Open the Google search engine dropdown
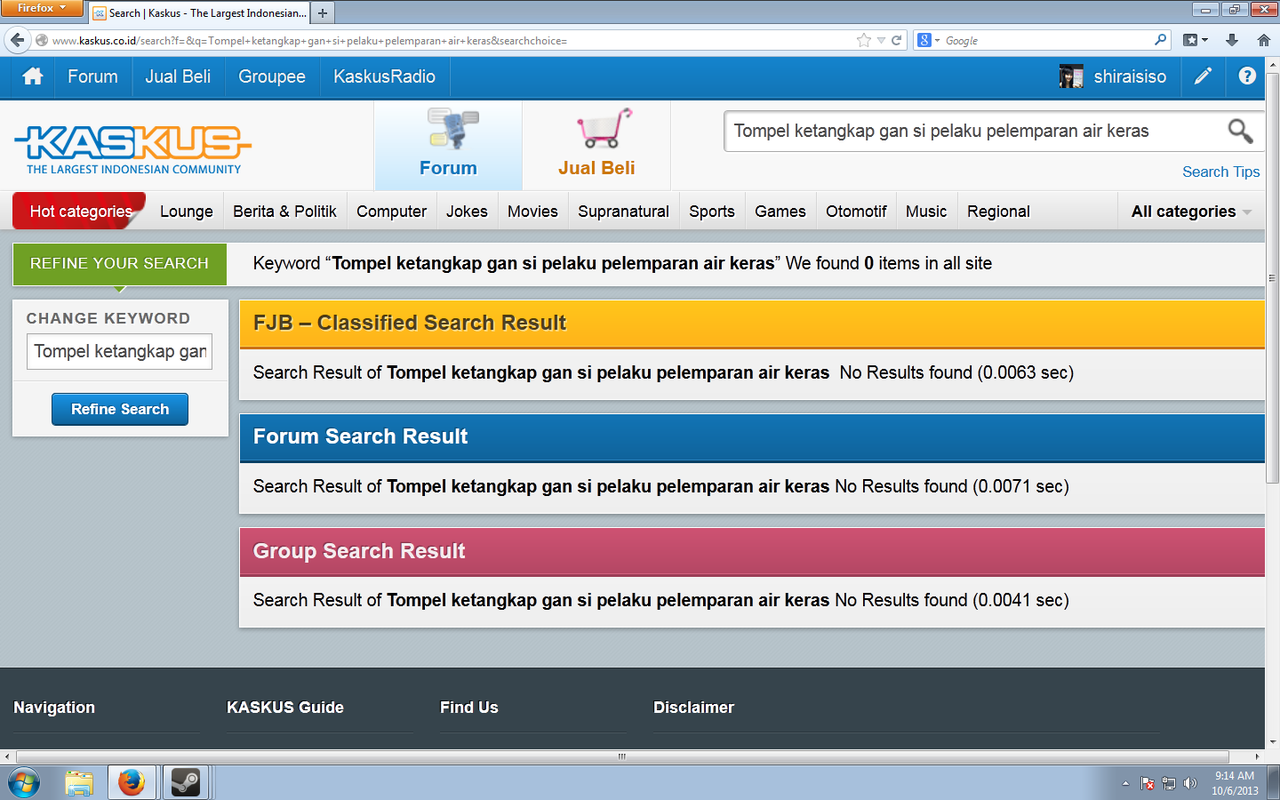 tap(928, 40)
